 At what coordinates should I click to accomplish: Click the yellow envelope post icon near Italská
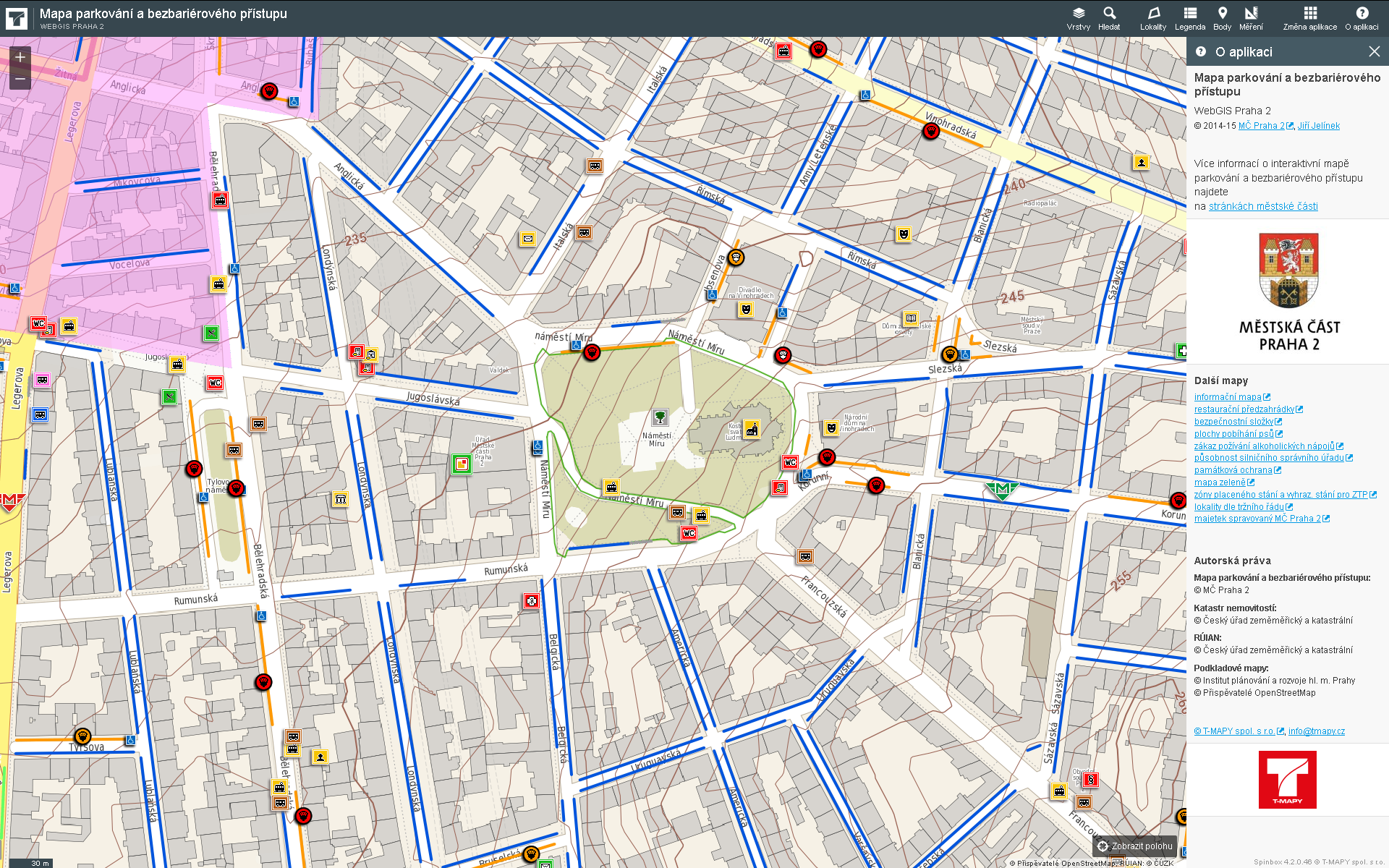tap(528, 239)
